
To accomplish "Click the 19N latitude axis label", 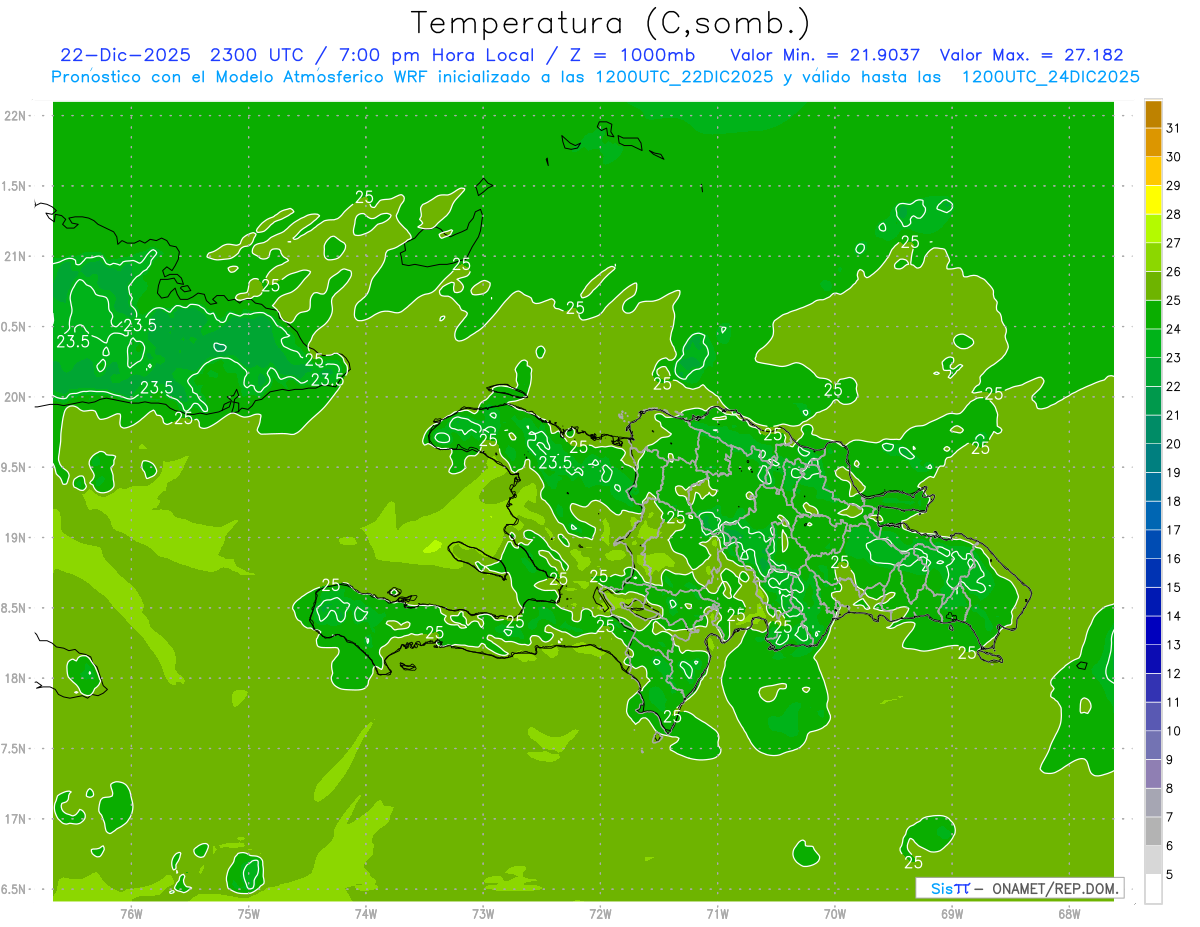I will coord(15,538).
